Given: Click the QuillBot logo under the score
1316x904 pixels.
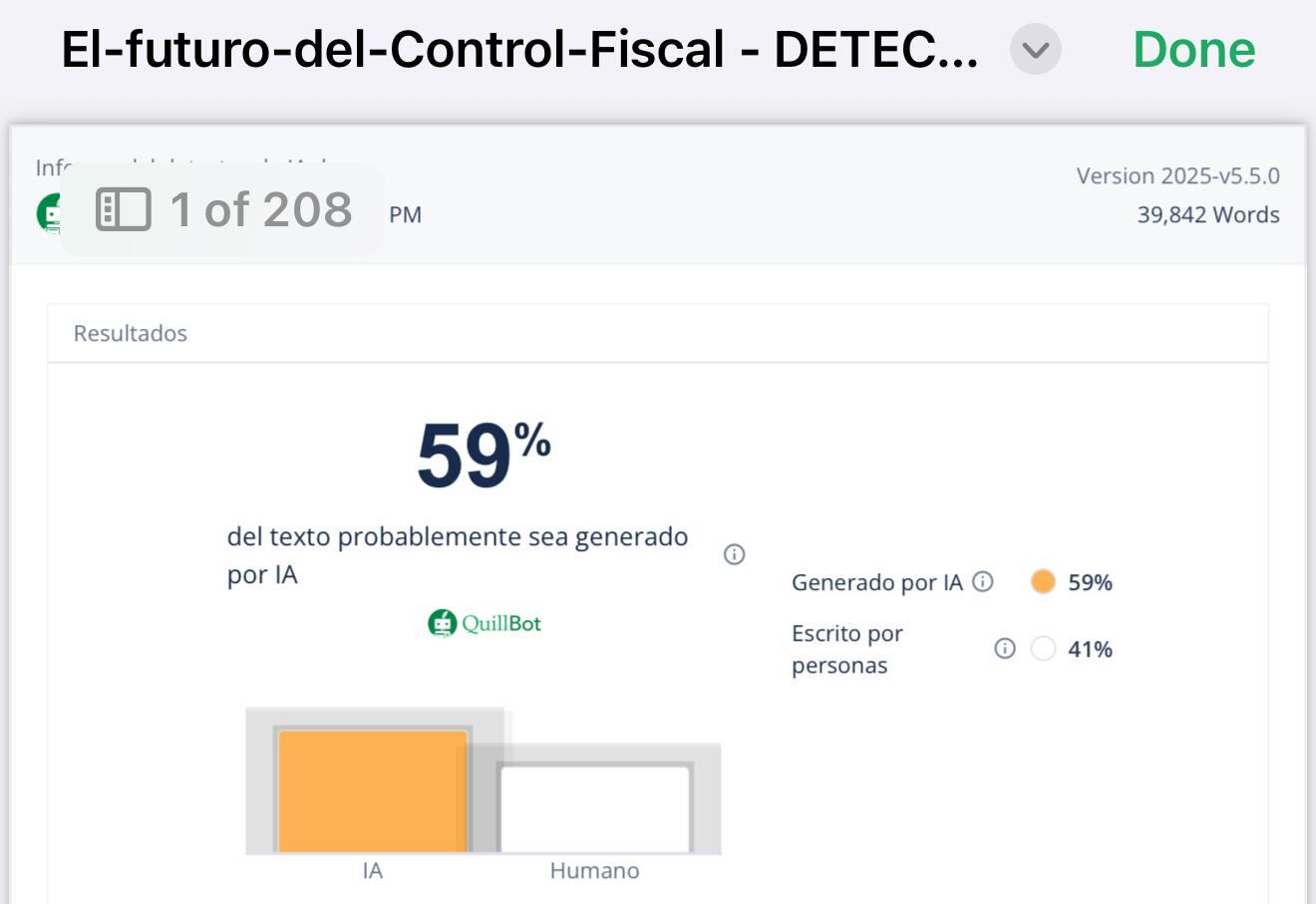Looking at the screenshot, I should pos(485,624).
